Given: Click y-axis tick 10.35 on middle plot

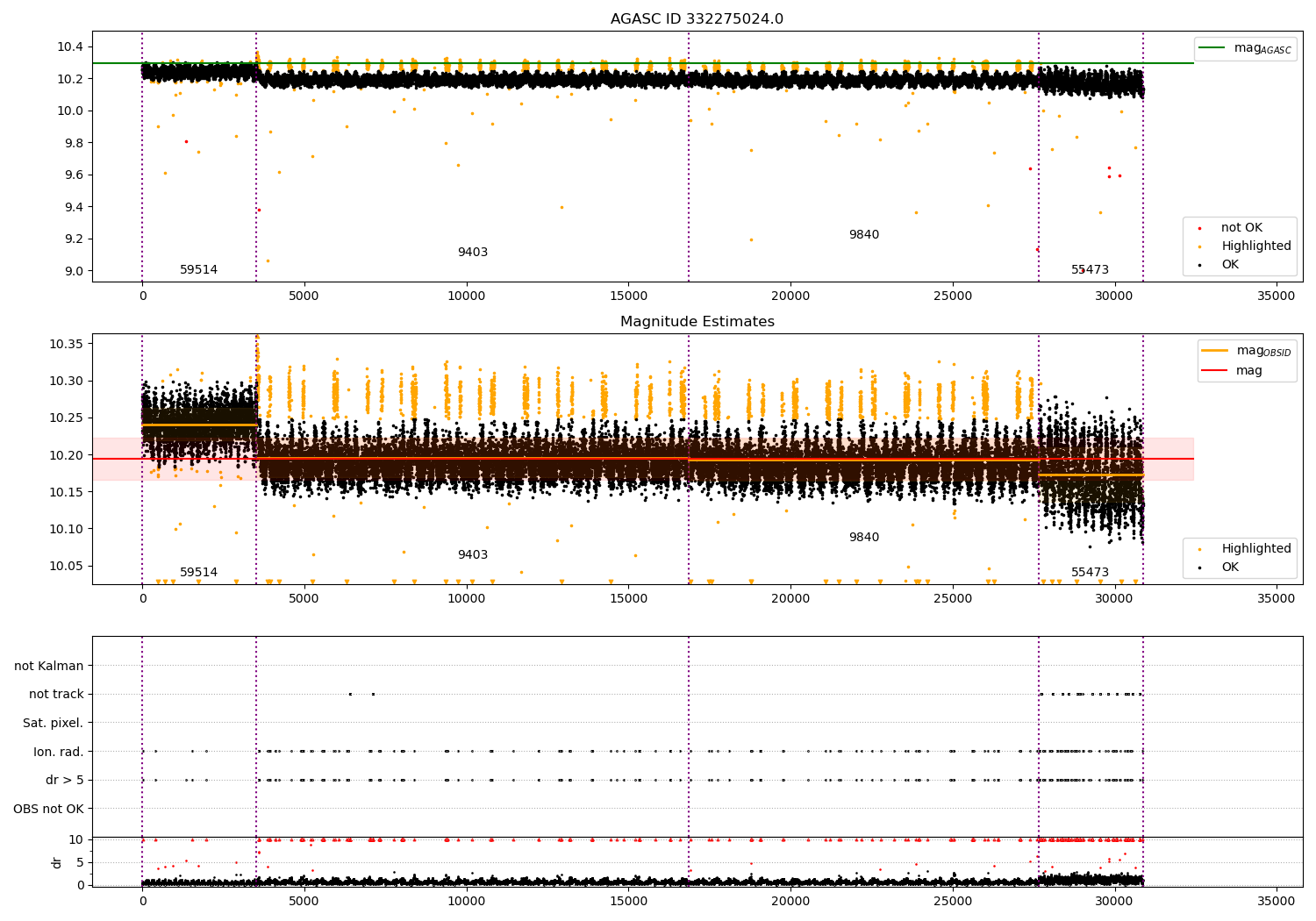Looking at the screenshot, I should tap(68, 344).
